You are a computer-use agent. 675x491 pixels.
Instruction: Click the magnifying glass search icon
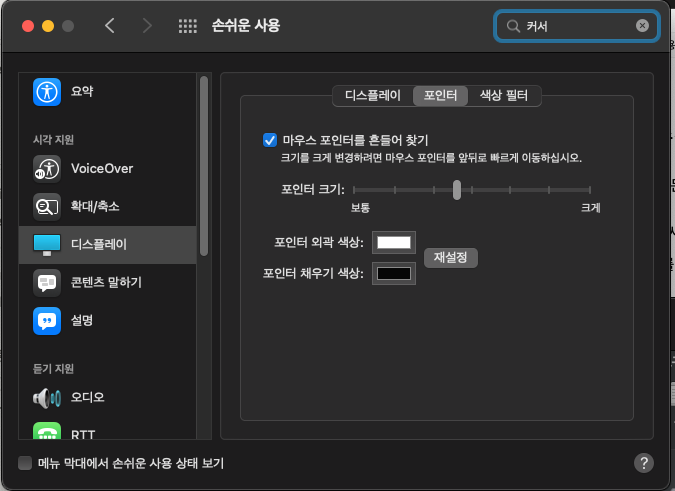pos(513,26)
